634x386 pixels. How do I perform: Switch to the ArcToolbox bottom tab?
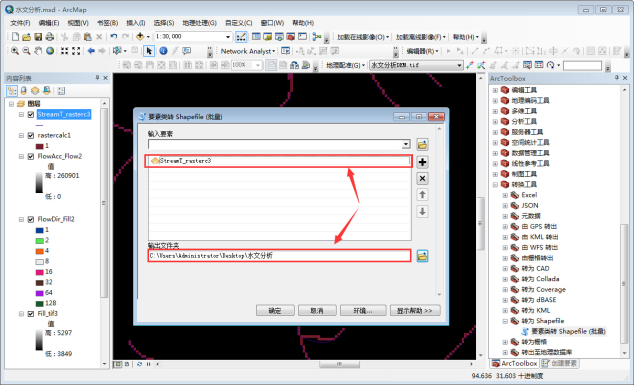coord(514,363)
